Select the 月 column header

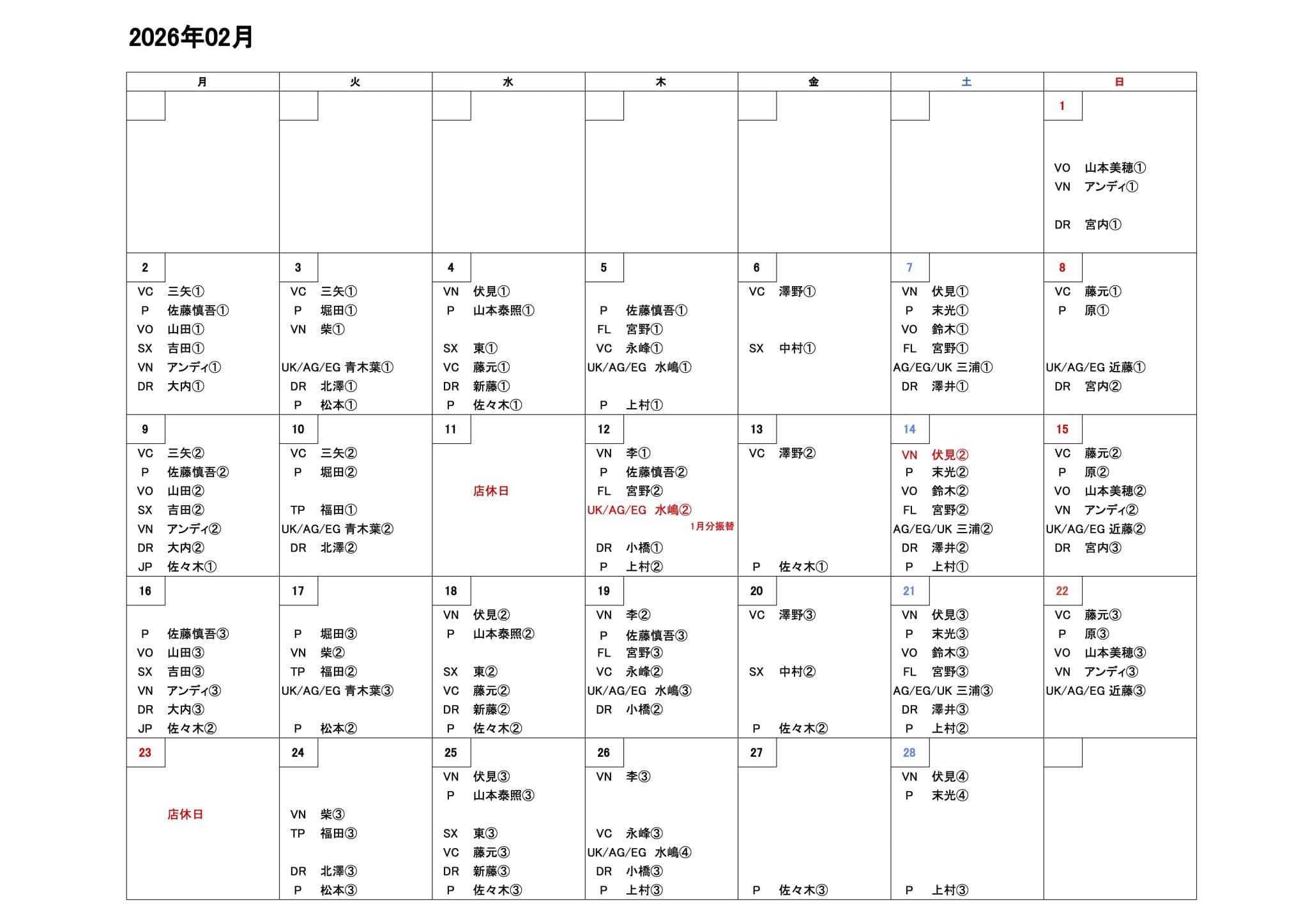[x=202, y=82]
